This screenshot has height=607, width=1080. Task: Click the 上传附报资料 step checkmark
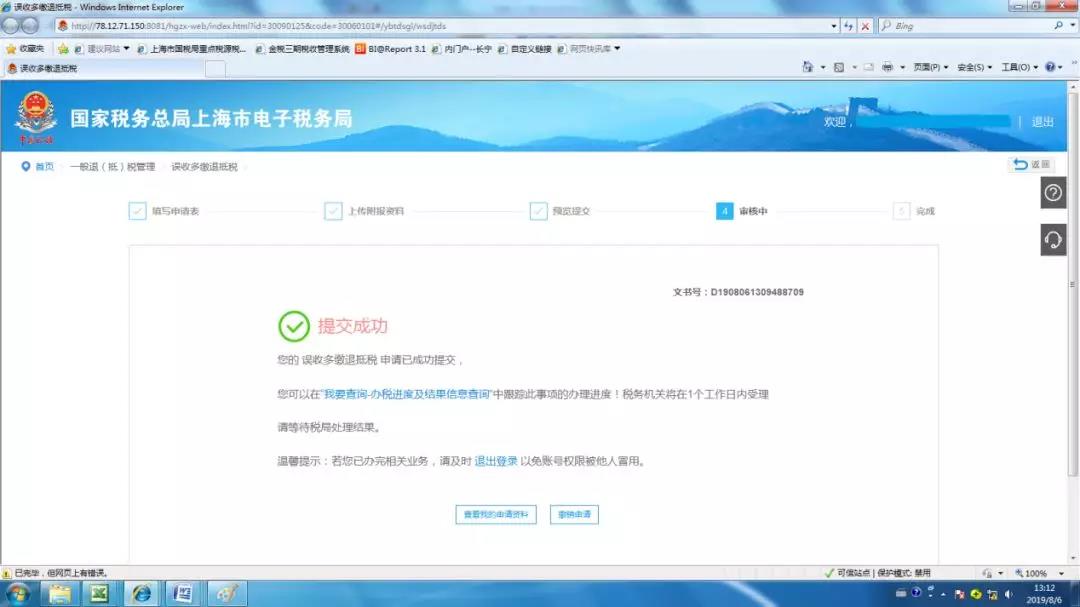[333, 211]
